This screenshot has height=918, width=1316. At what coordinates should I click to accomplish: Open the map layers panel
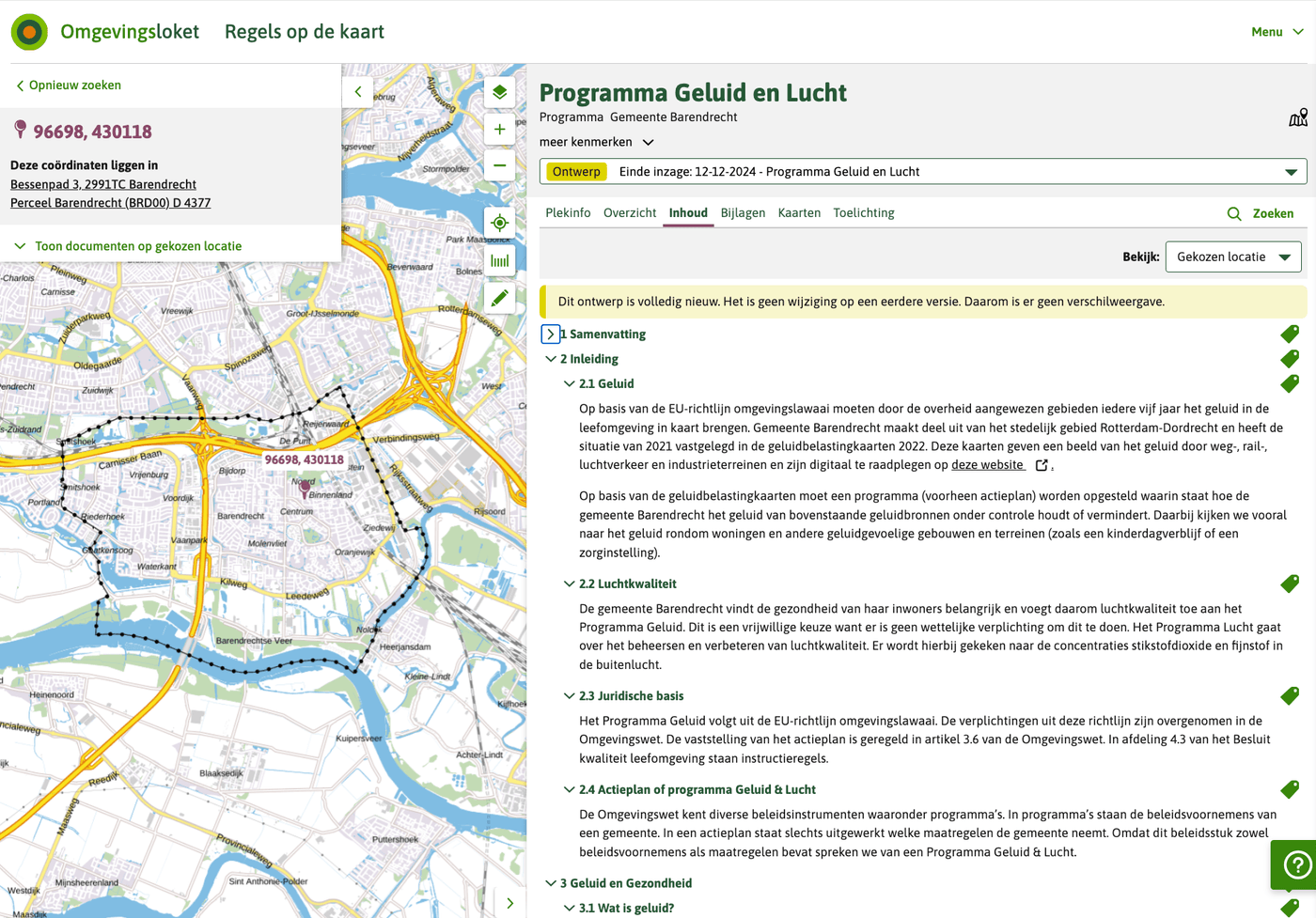click(x=500, y=92)
